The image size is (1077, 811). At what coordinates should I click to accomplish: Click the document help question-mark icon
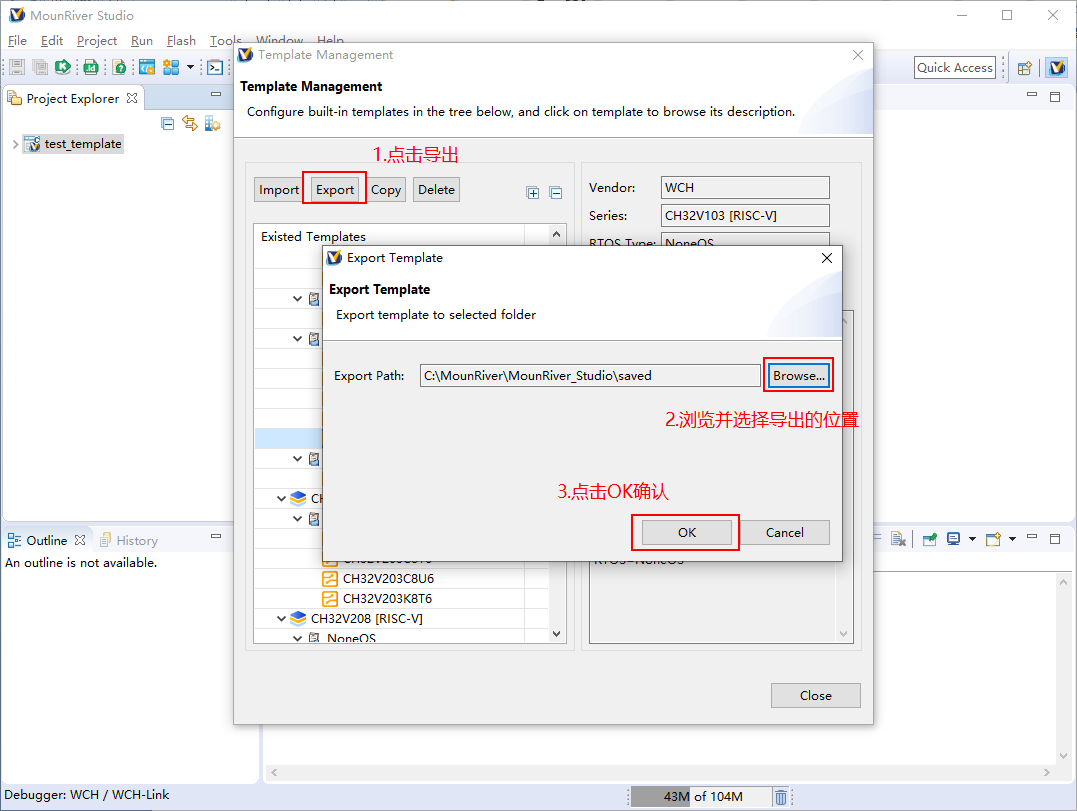coord(120,67)
